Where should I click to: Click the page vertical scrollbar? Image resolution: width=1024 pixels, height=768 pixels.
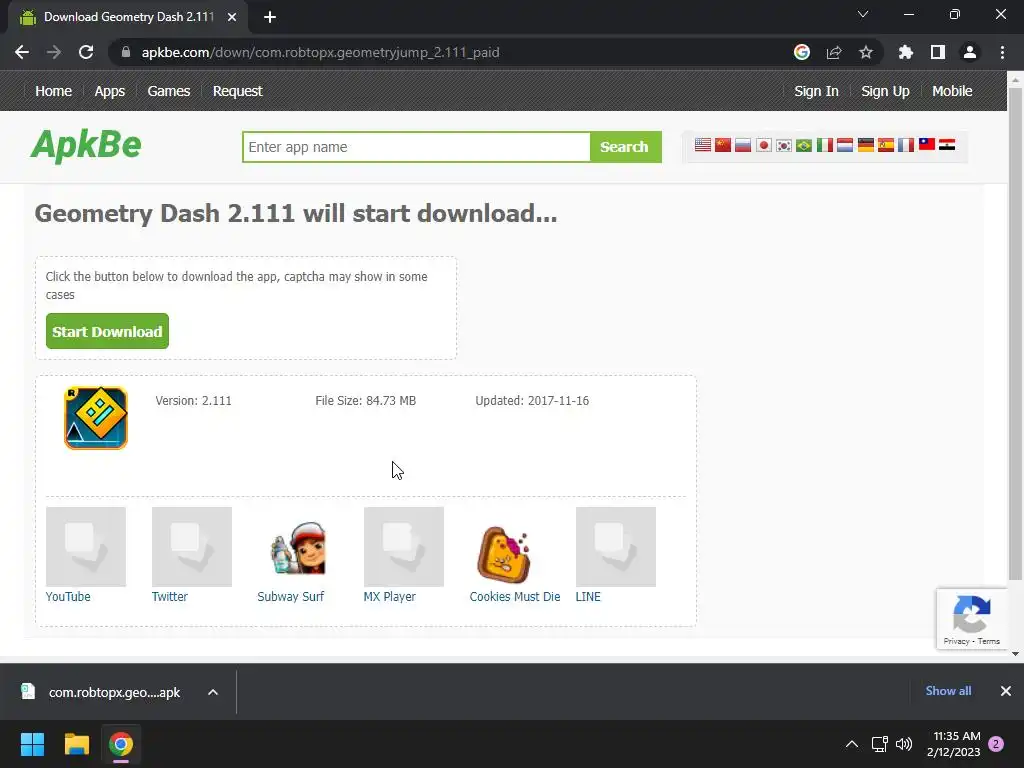(x=1015, y=333)
